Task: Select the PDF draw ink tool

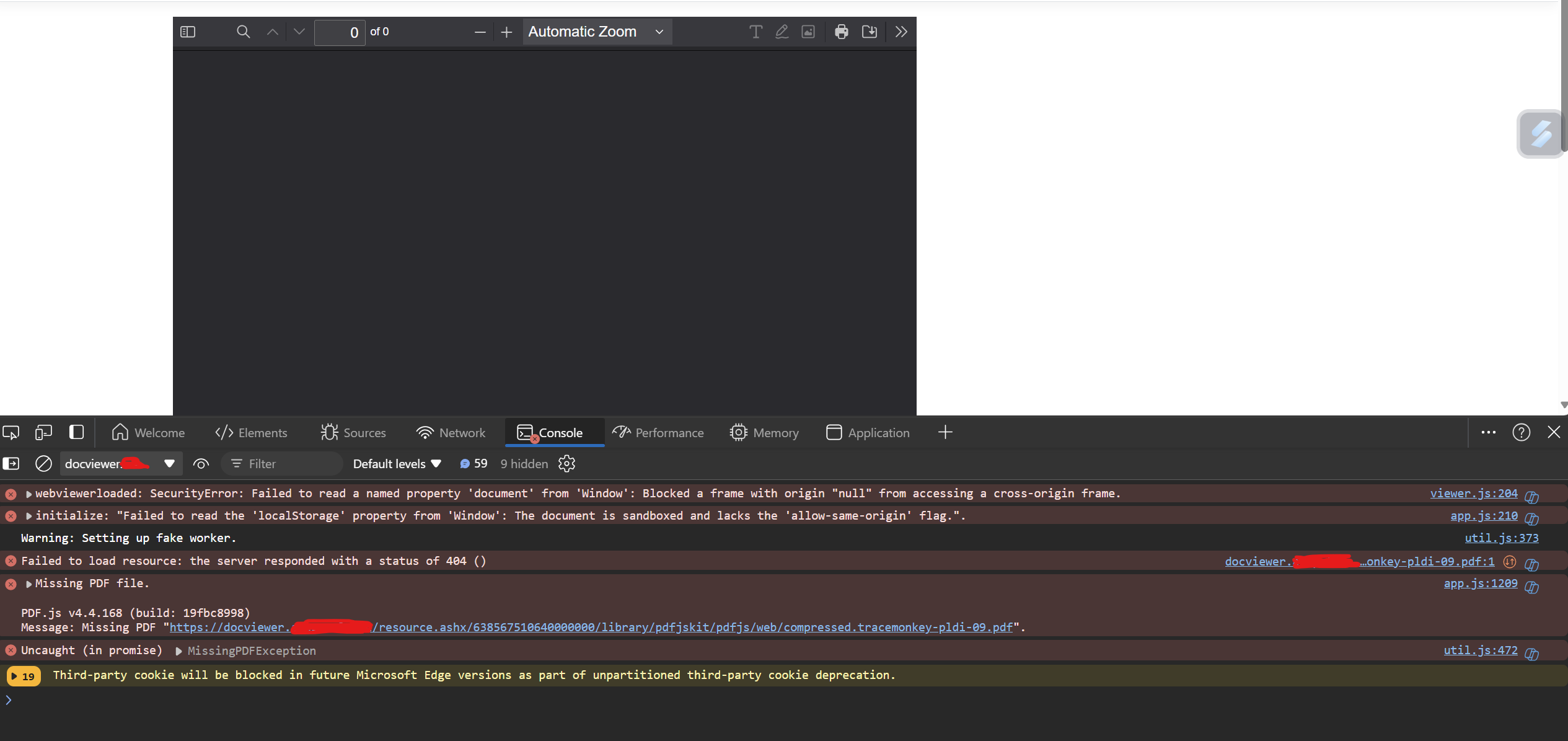Action: point(782,32)
